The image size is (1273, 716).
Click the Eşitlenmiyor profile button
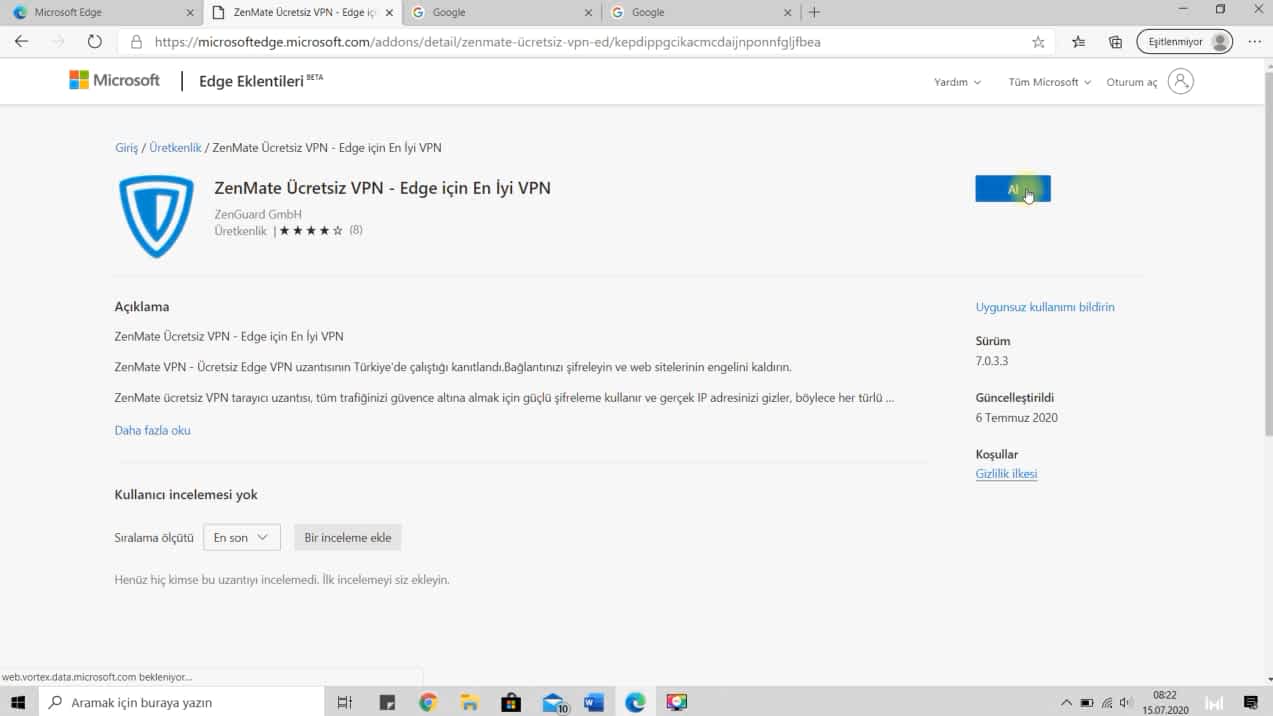pos(1185,42)
